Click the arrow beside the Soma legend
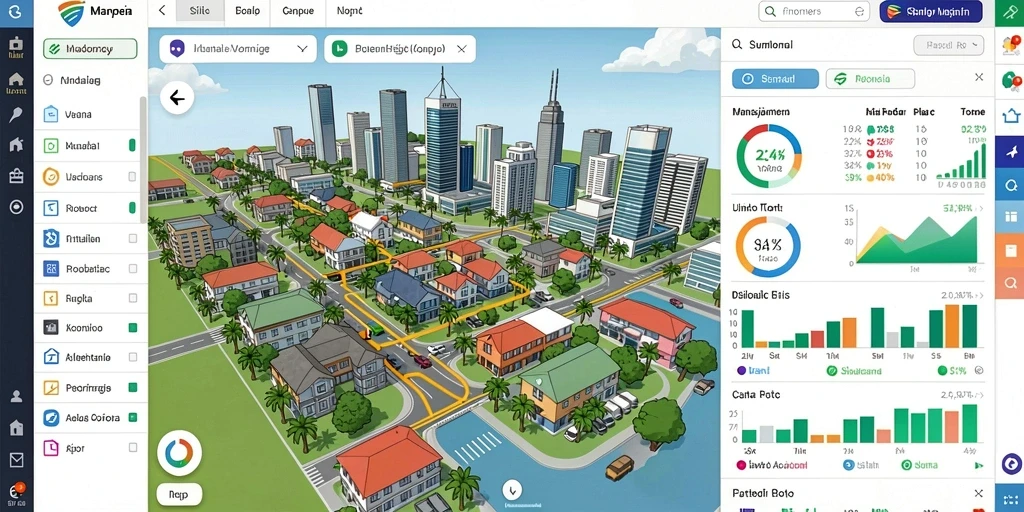This screenshot has width=1024, height=512. [x=978, y=465]
